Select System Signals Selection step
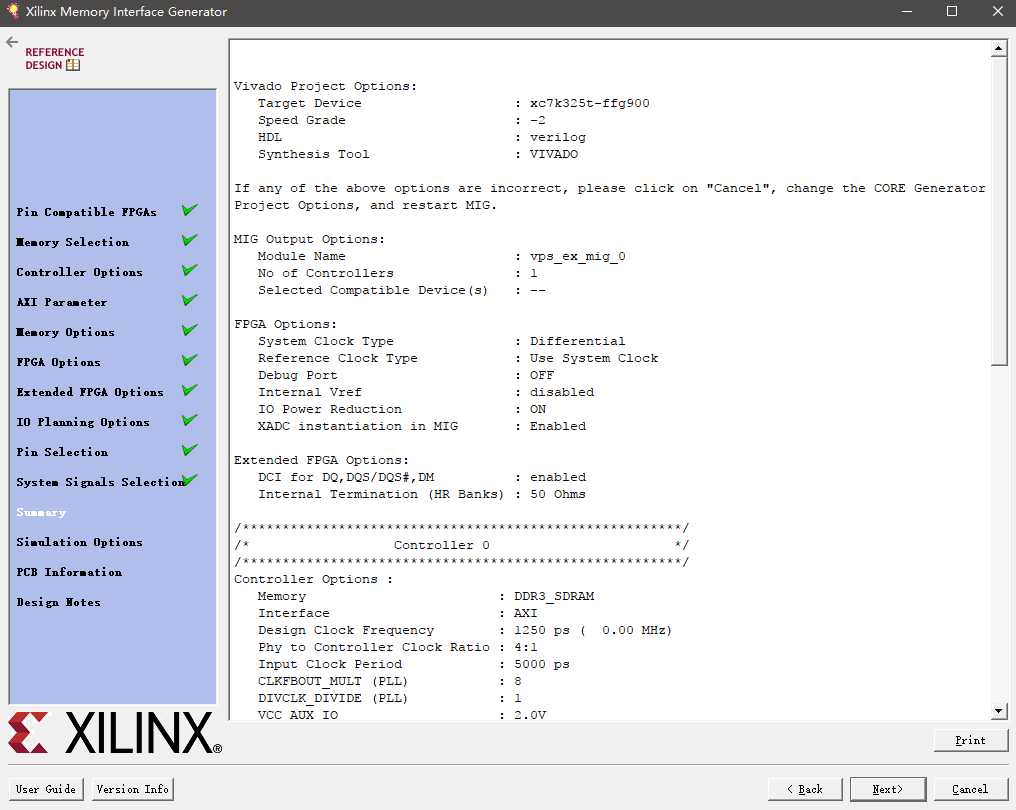This screenshot has width=1016, height=810. tap(100, 482)
